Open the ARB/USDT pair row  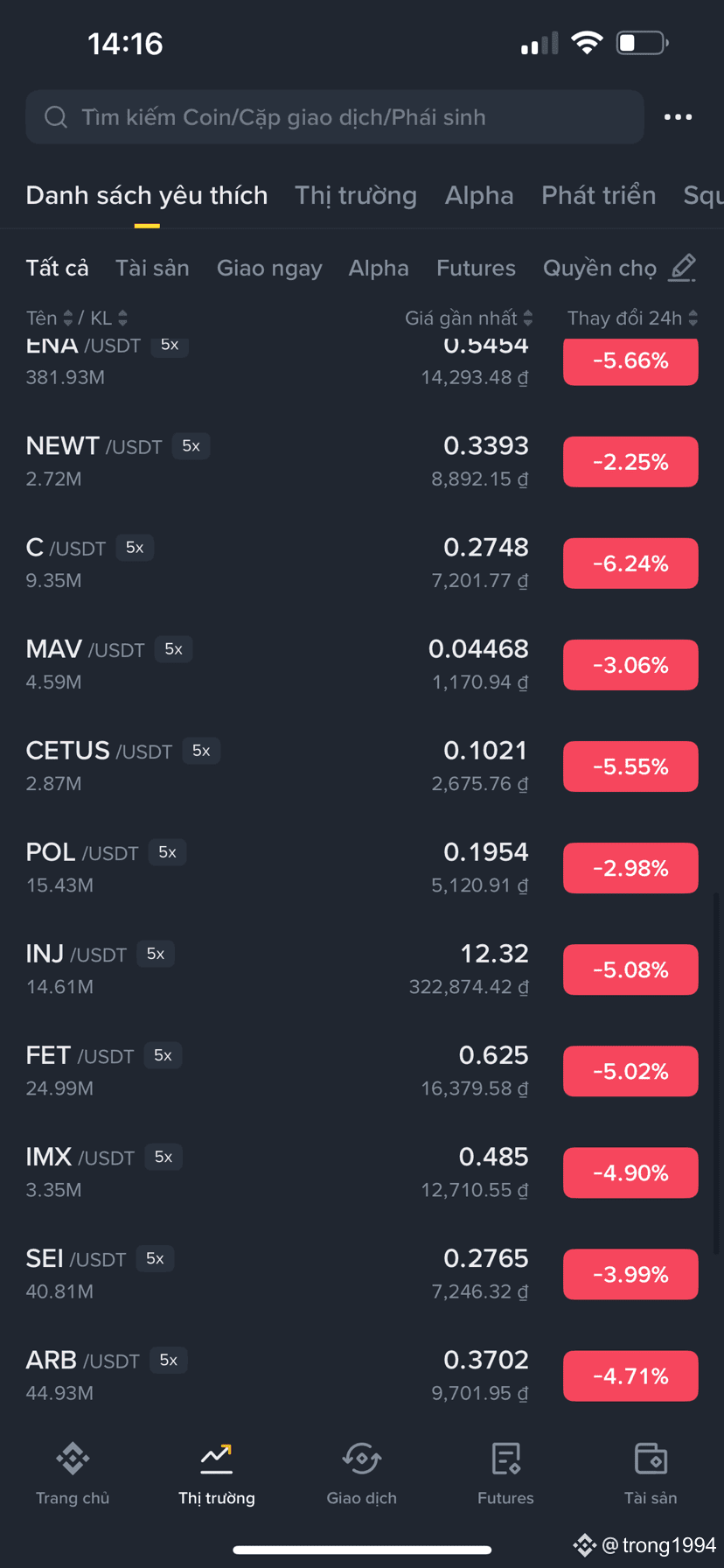pyautogui.click(x=362, y=1375)
